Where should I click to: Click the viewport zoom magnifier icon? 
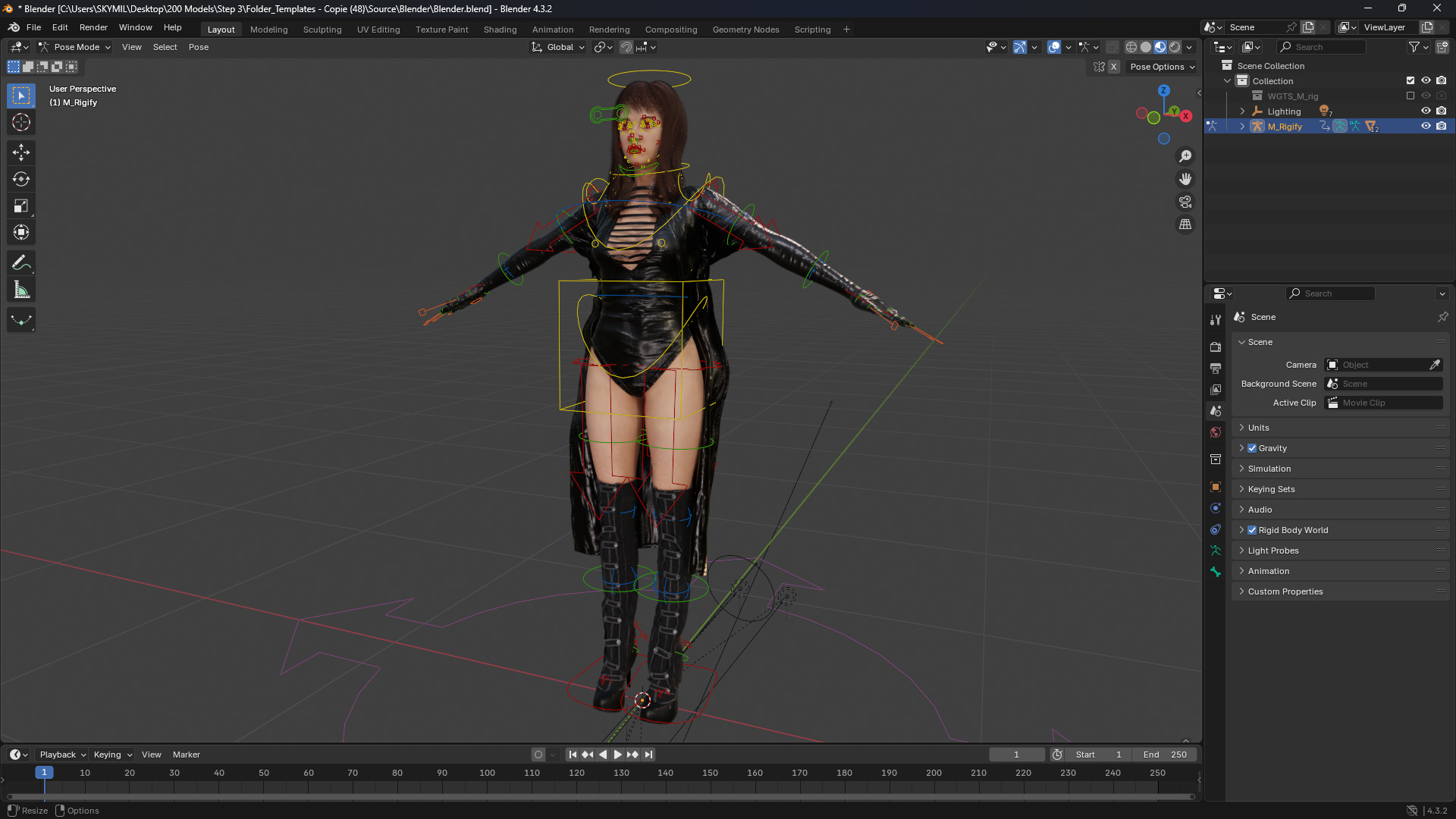[1185, 156]
